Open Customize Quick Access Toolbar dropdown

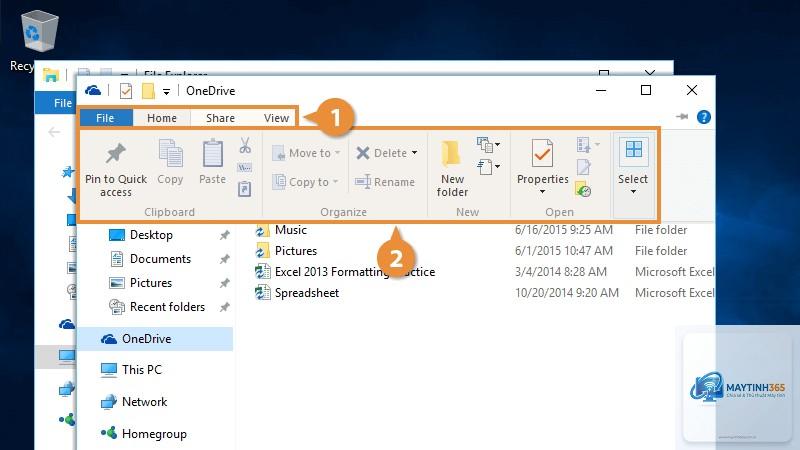166,92
